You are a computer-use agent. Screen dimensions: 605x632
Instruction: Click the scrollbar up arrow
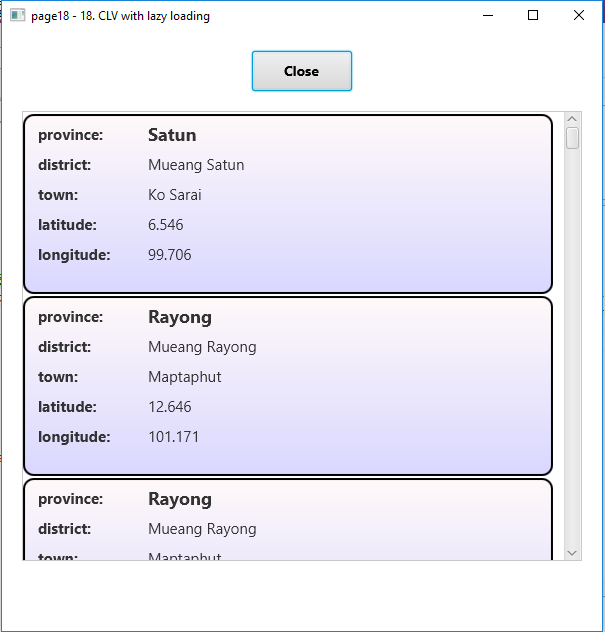(572, 119)
